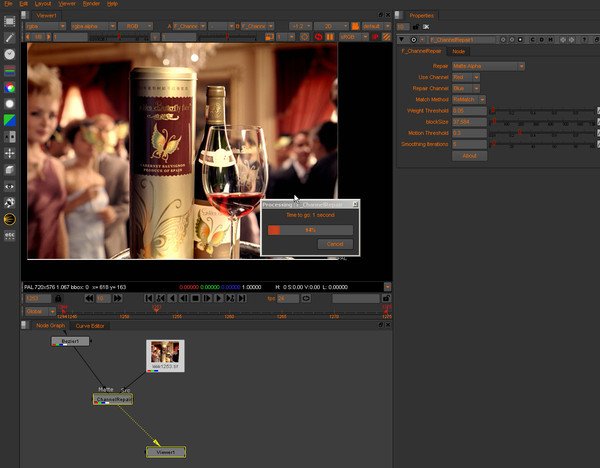Open the Furnace plugins round icon

(x=10, y=219)
